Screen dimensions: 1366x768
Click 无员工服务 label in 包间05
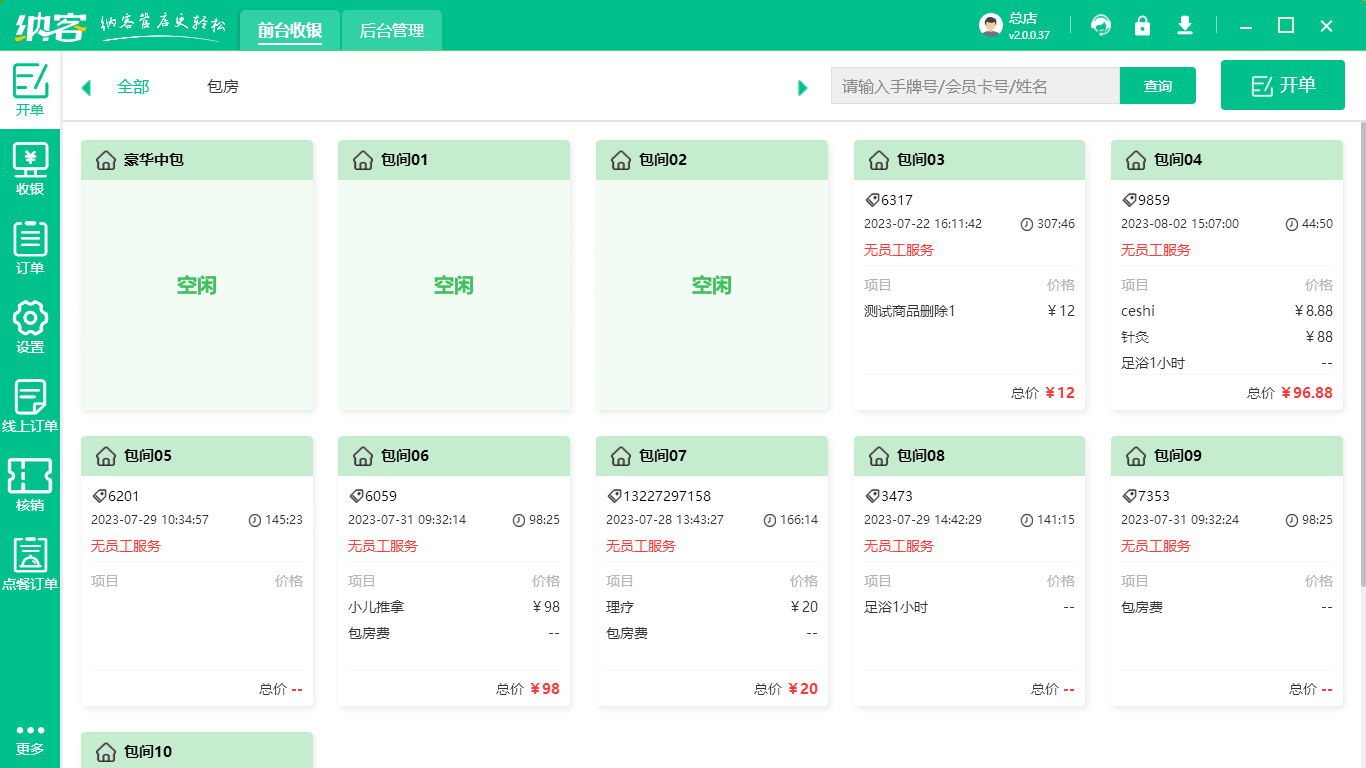click(x=126, y=546)
